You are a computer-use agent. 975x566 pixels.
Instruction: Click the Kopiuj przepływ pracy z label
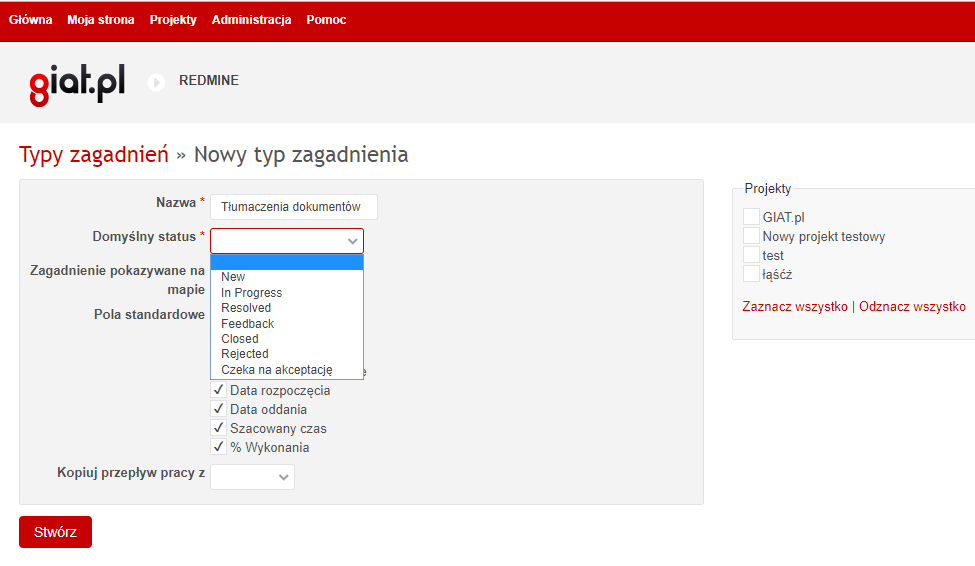pyautogui.click(x=131, y=473)
